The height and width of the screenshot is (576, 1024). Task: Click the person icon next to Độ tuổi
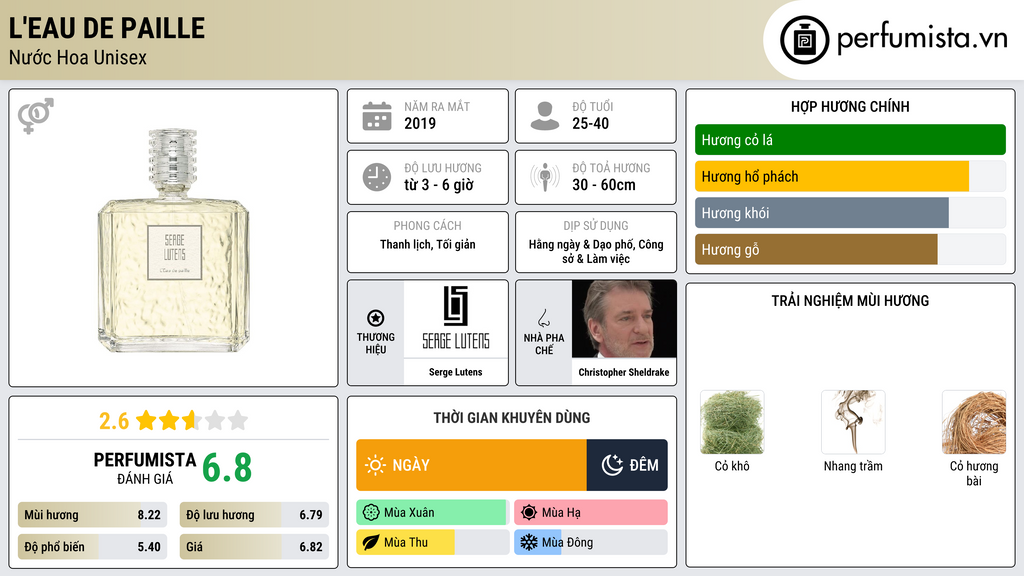pos(545,116)
